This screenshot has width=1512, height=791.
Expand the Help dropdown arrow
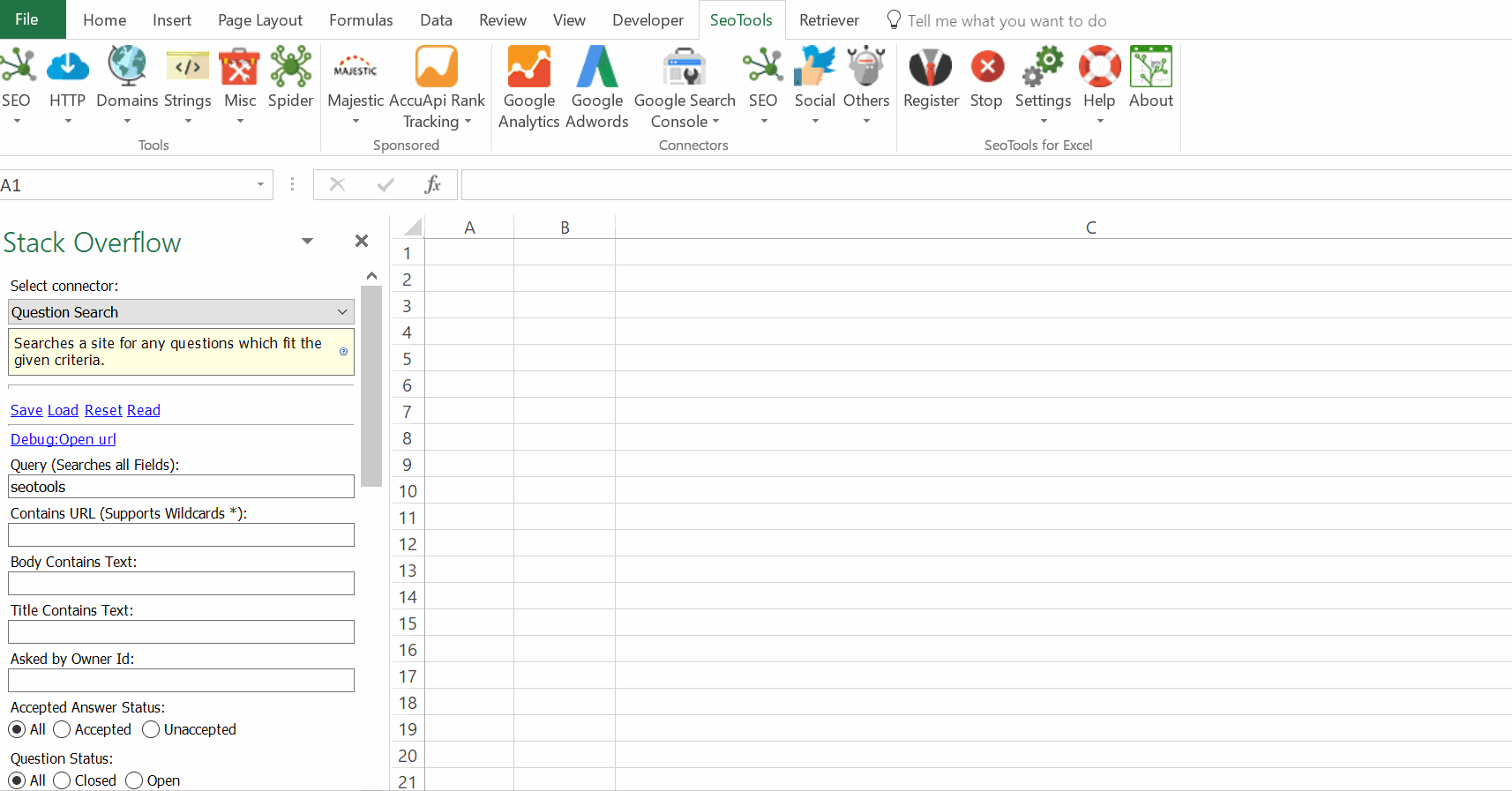(x=1100, y=122)
